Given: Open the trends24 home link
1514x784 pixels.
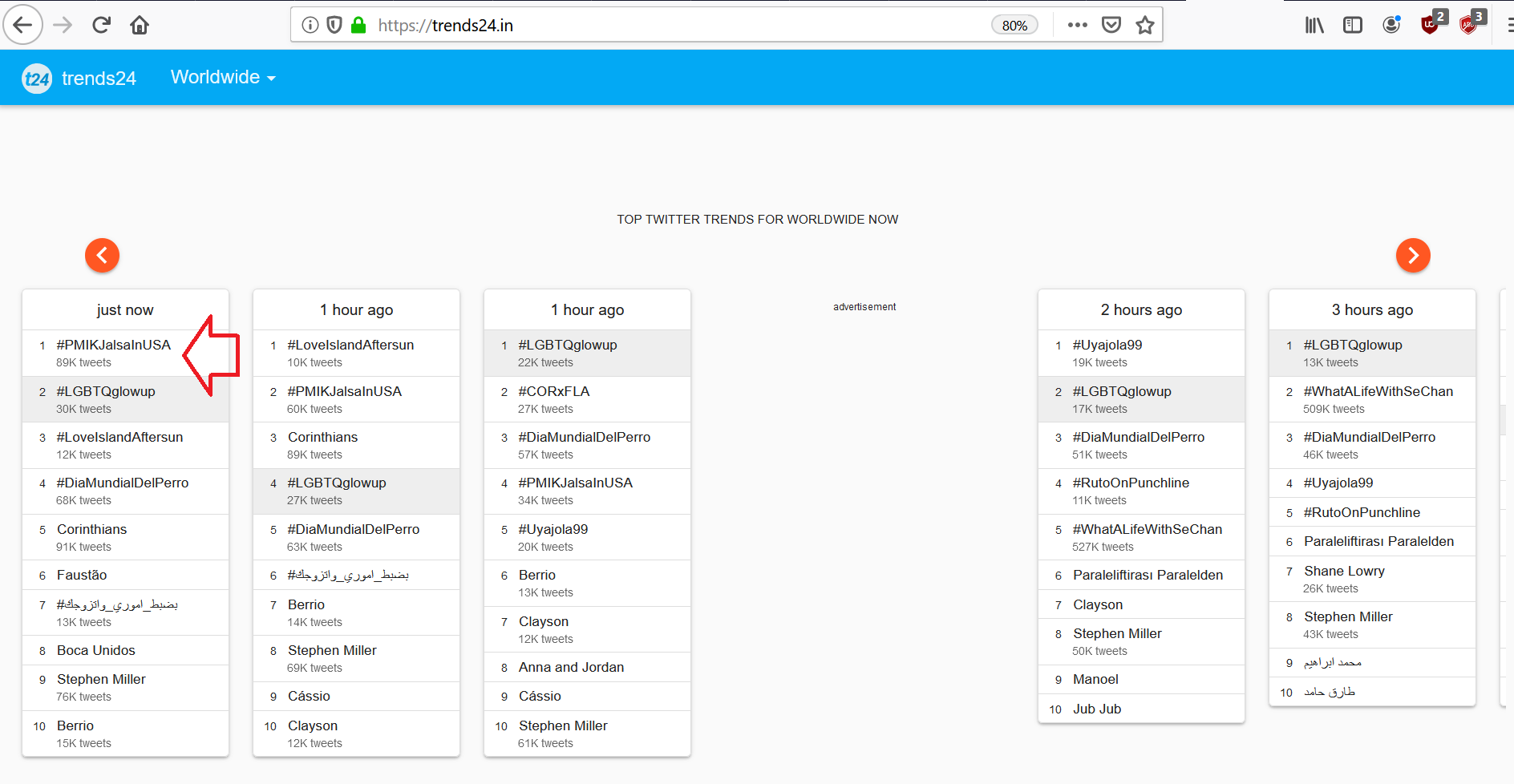Looking at the screenshot, I should tap(99, 78).
